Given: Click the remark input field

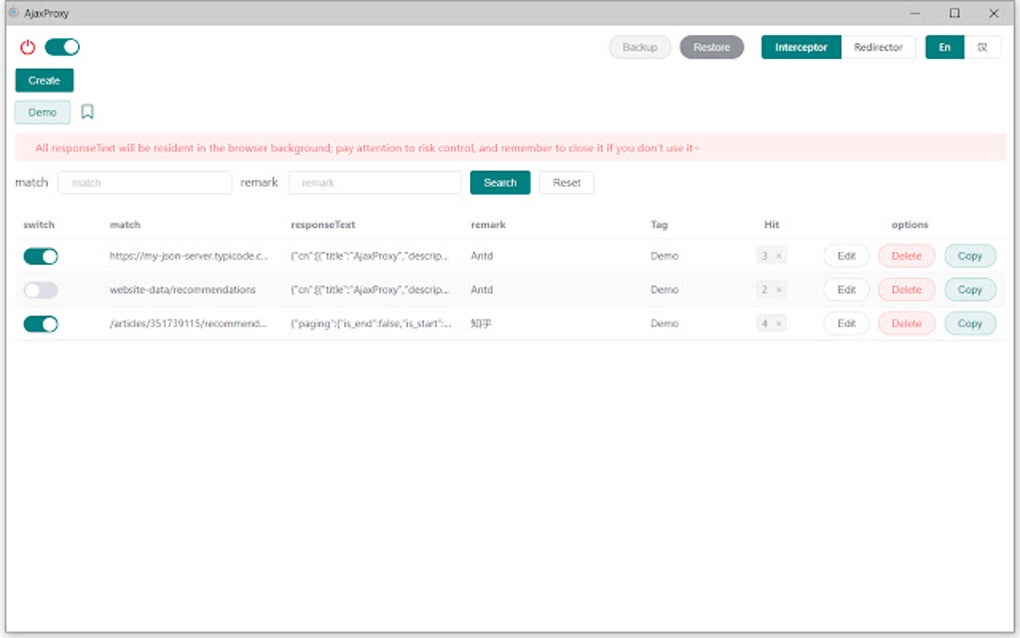Looking at the screenshot, I should point(374,182).
